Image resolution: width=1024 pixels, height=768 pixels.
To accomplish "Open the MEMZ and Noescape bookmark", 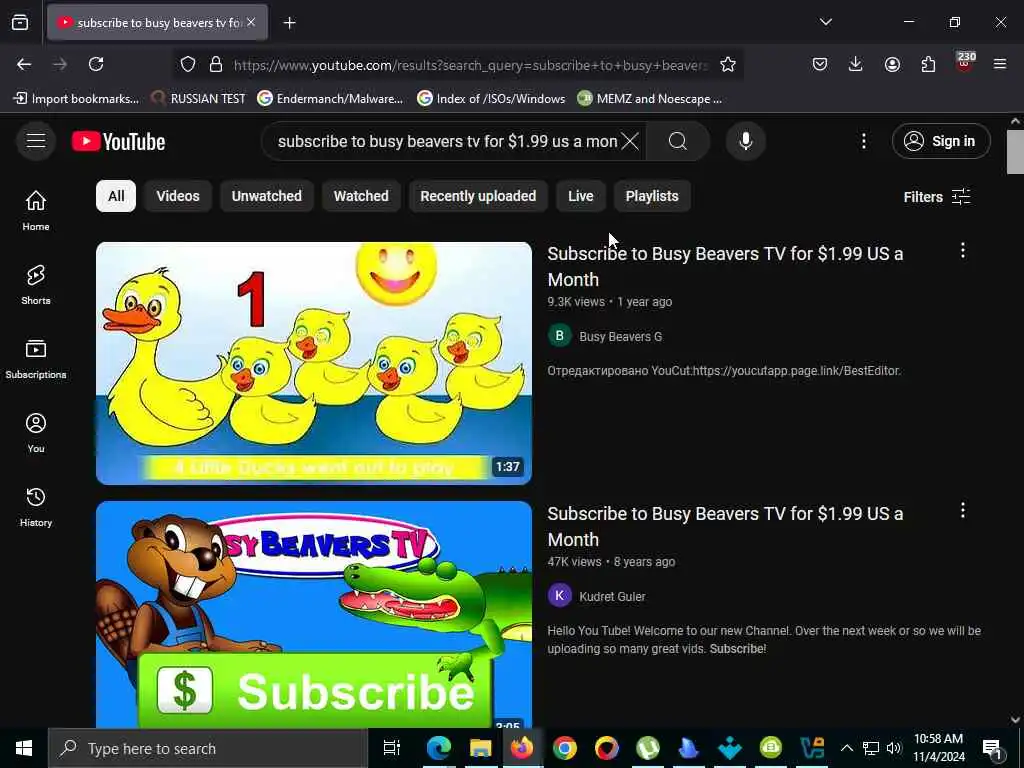I will pos(650,99).
